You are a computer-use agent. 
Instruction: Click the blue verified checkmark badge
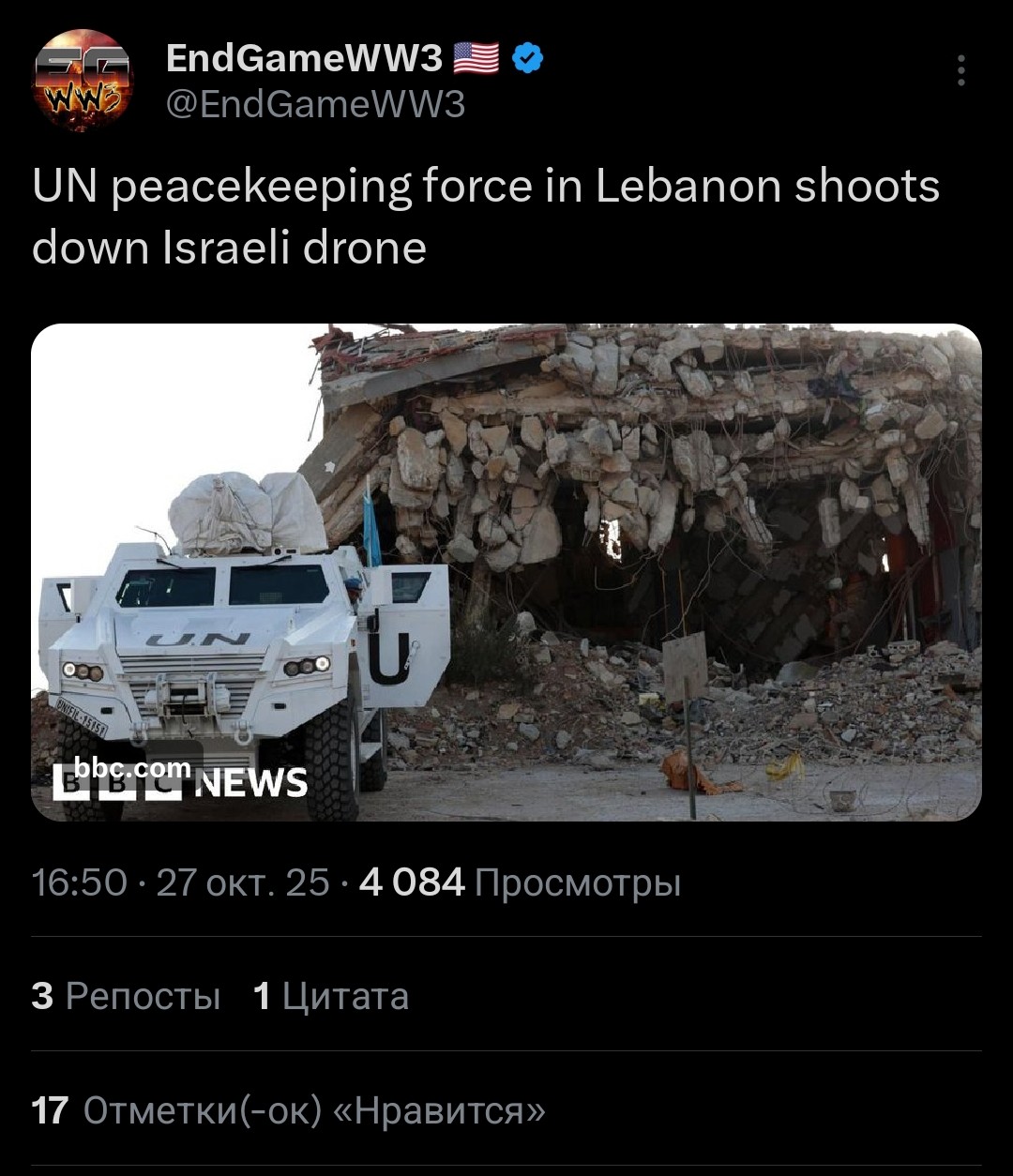530,60
